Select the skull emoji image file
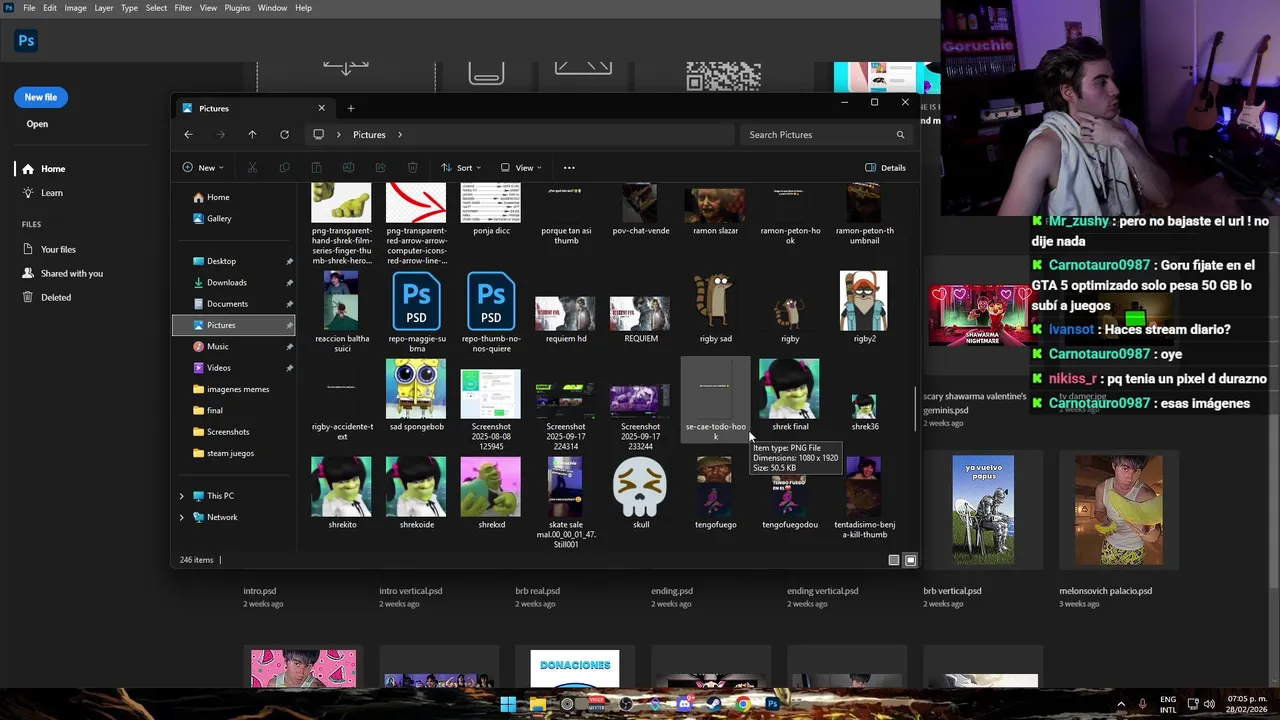The width and height of the screenshot is (1280, 720). pyautogui.click(x=640, y=493)
